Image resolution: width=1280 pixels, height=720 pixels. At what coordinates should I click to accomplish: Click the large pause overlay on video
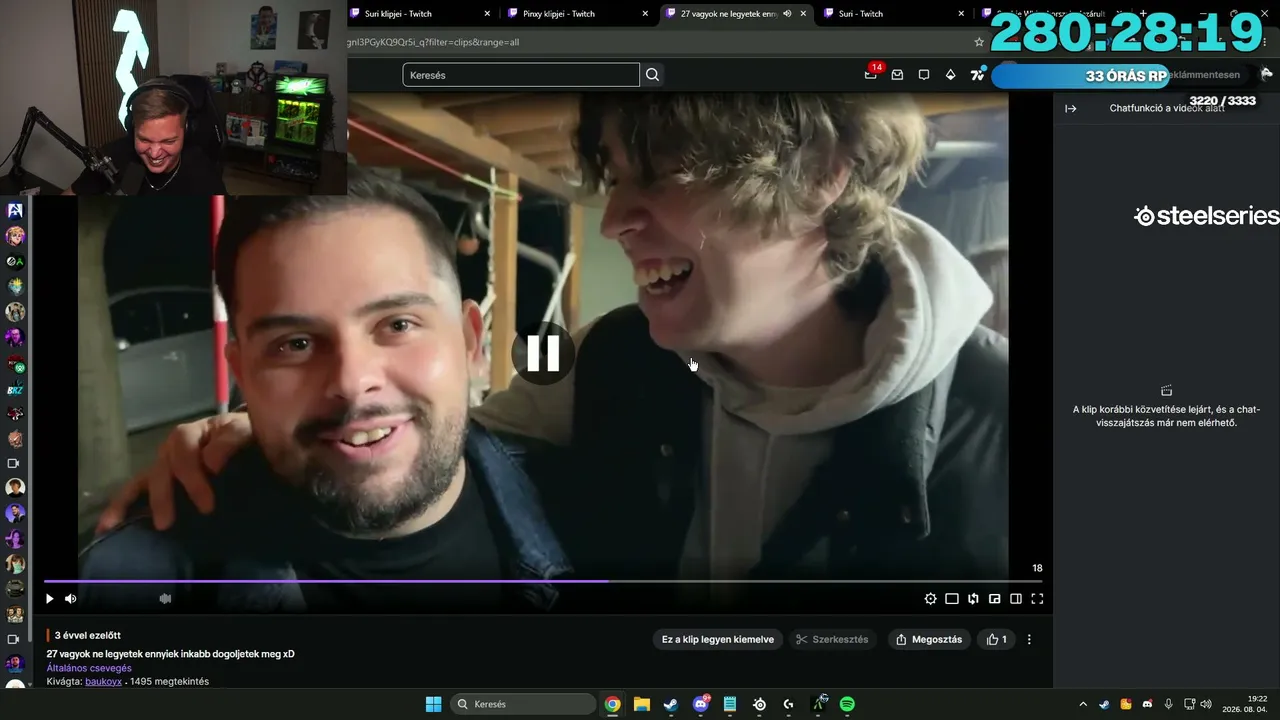543,353
